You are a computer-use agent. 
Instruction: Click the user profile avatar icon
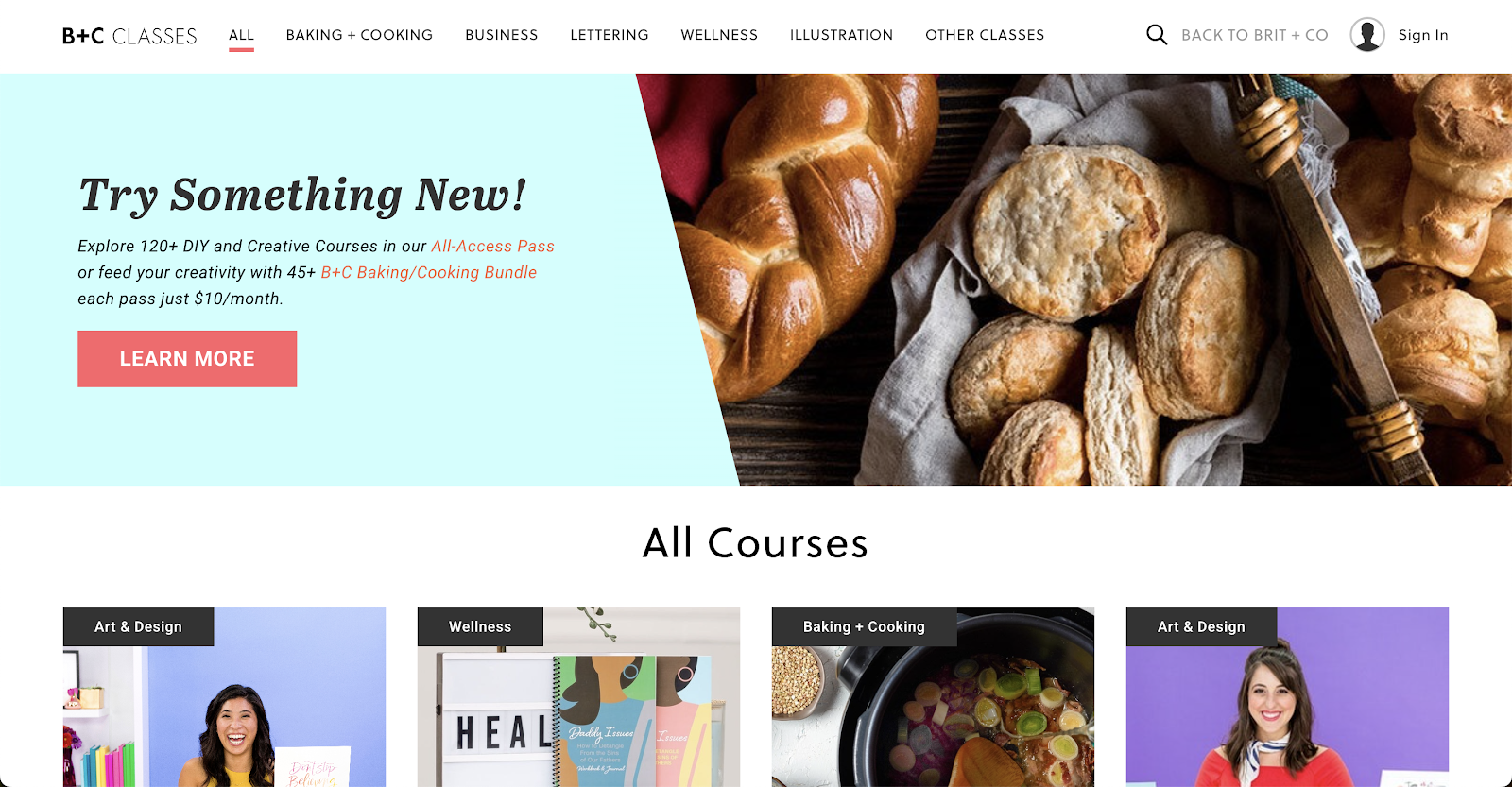click(1367, 35)
